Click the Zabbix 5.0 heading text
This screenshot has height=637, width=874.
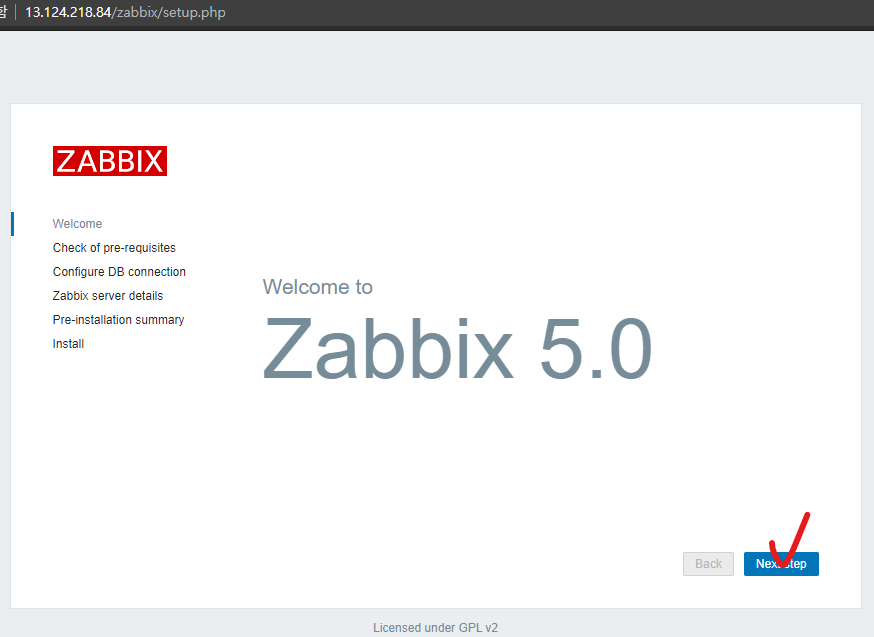point(457,348)
